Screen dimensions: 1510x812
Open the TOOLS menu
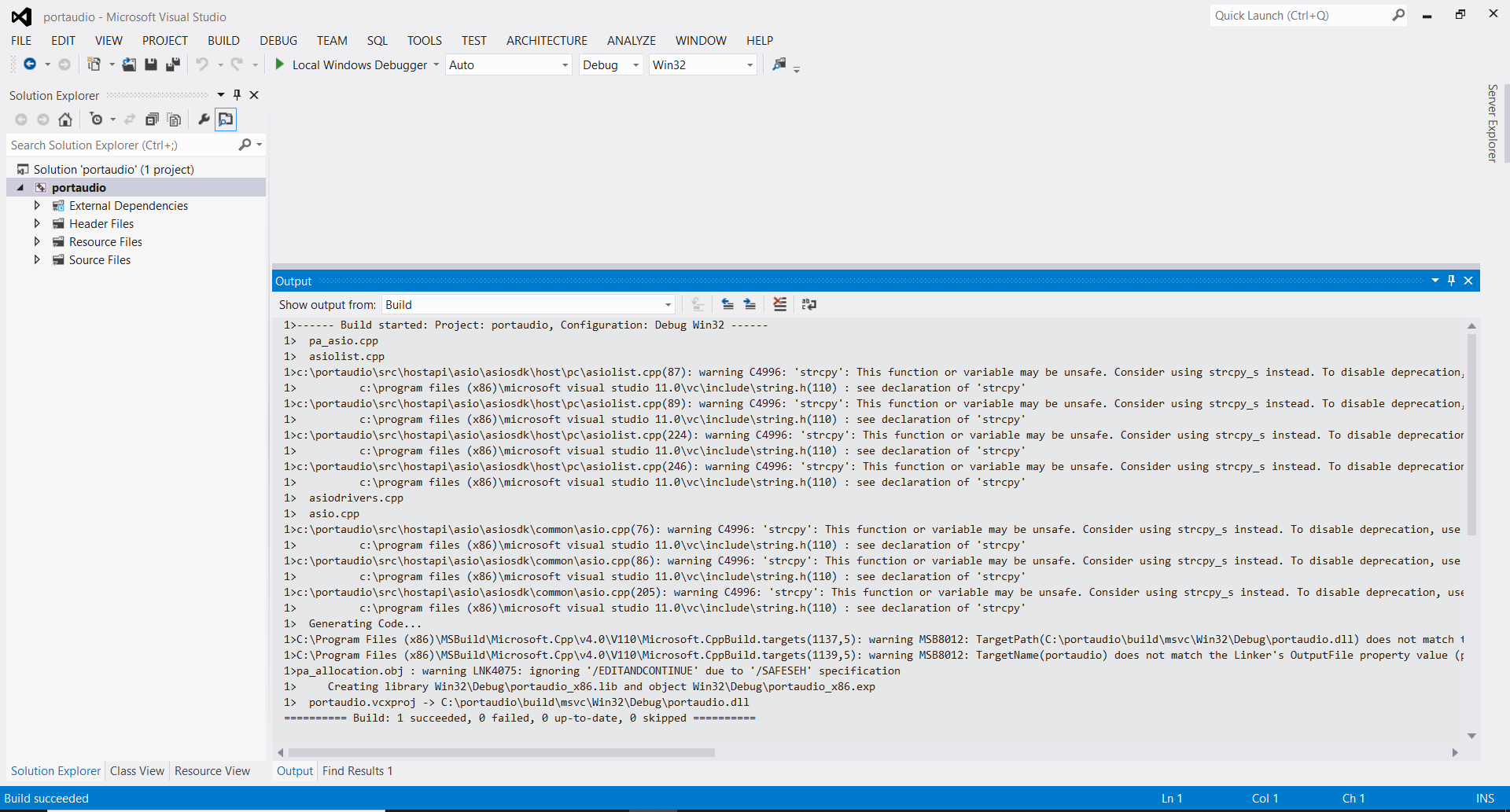click(x=424, y=40)
